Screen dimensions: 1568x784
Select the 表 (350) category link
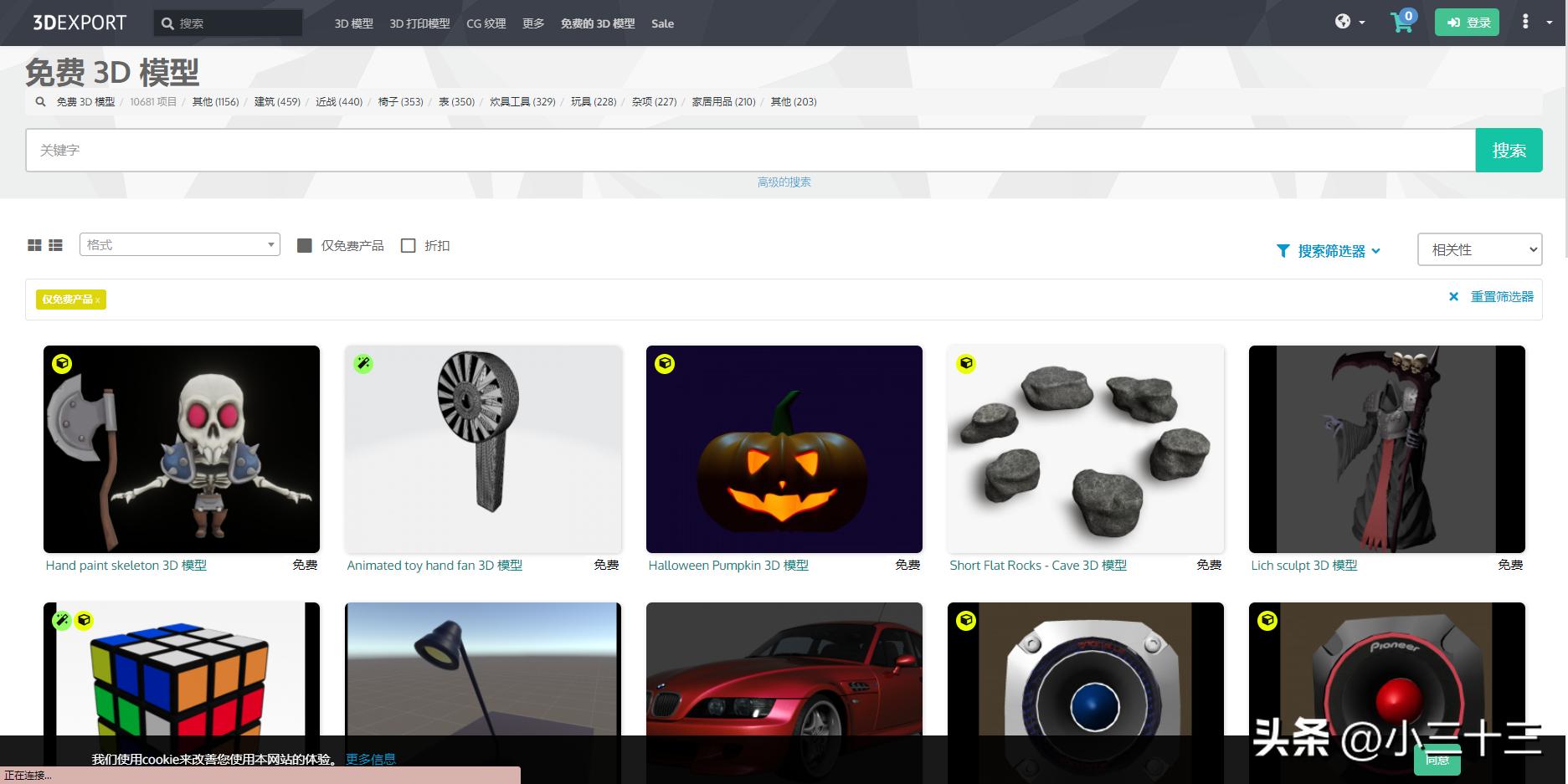tap(456, 101)
